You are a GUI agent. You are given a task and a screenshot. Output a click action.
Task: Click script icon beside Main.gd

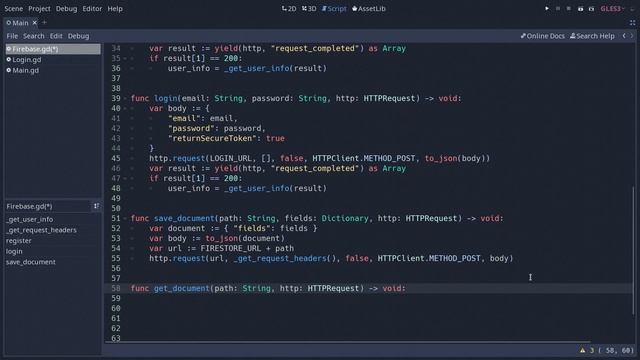[x=9, y=70]
